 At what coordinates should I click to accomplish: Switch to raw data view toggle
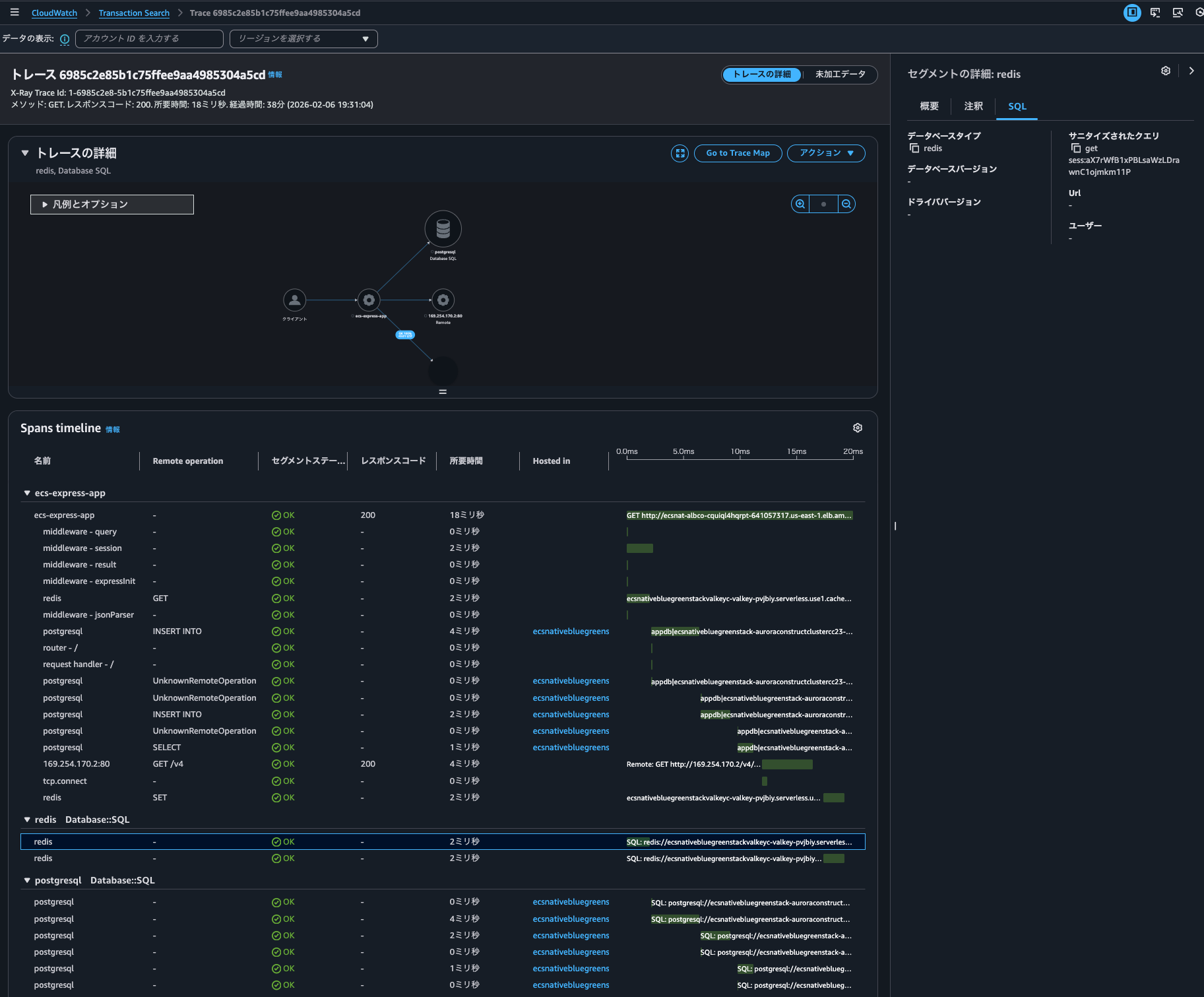[x=840, y=75]
